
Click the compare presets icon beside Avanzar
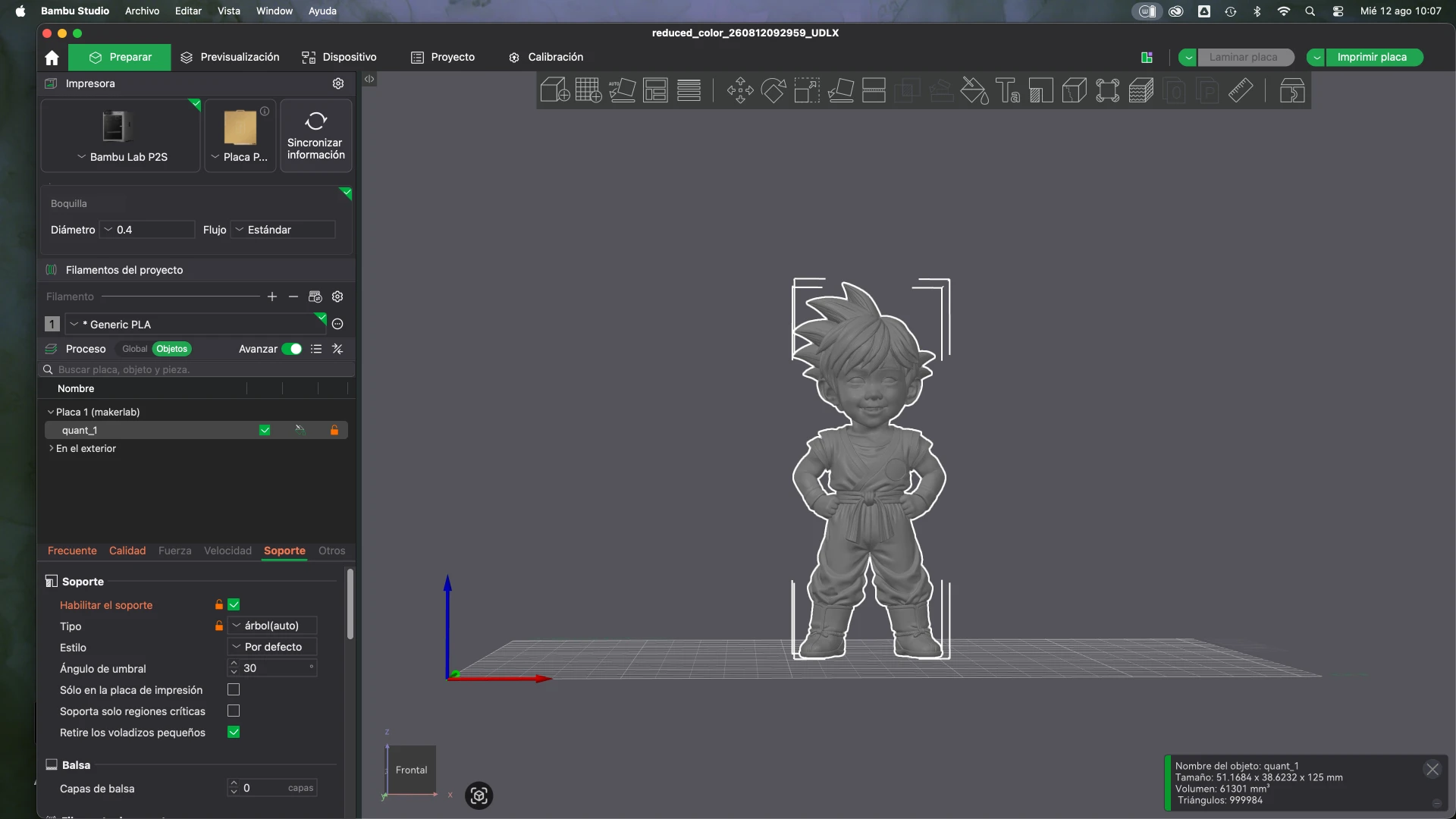pos(338,349)
